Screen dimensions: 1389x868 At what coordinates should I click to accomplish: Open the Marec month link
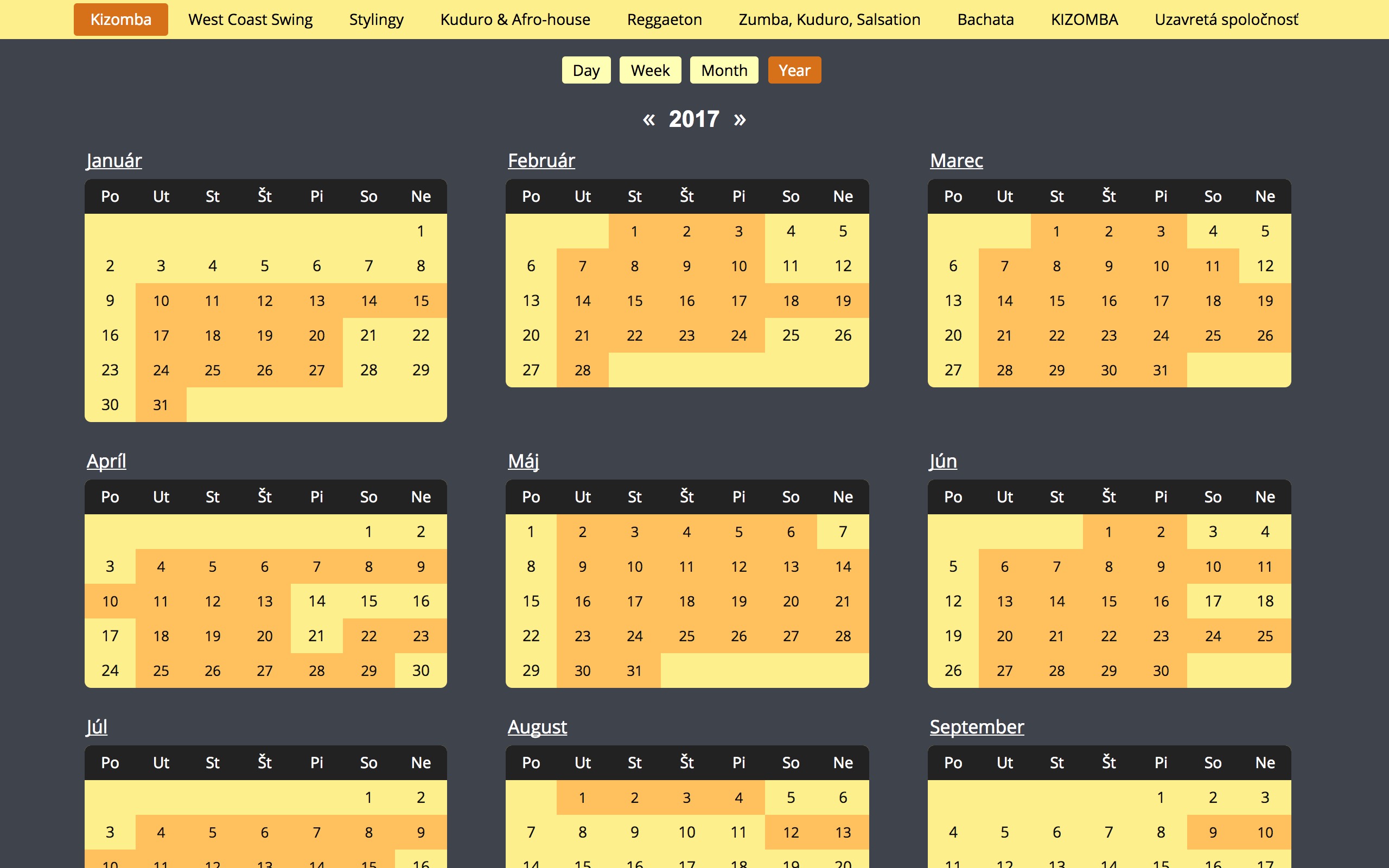[x=956, y=161]
